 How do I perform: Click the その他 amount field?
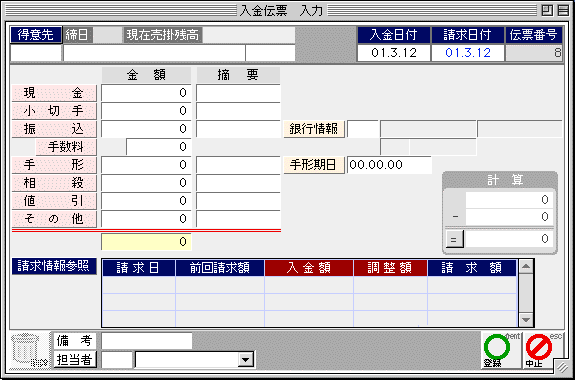(x=146, y=219)
